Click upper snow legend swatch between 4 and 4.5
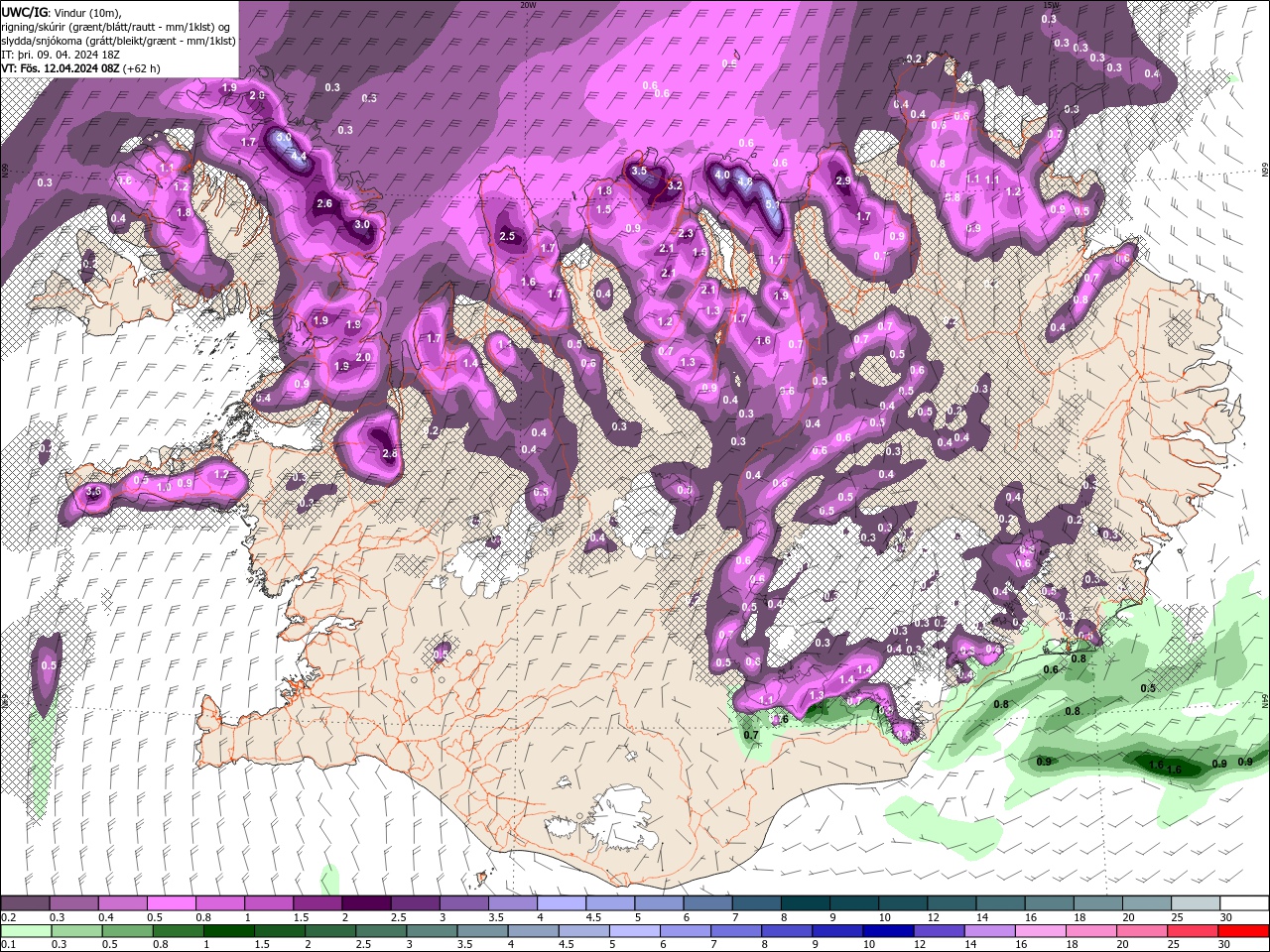 tap(561, 902)
